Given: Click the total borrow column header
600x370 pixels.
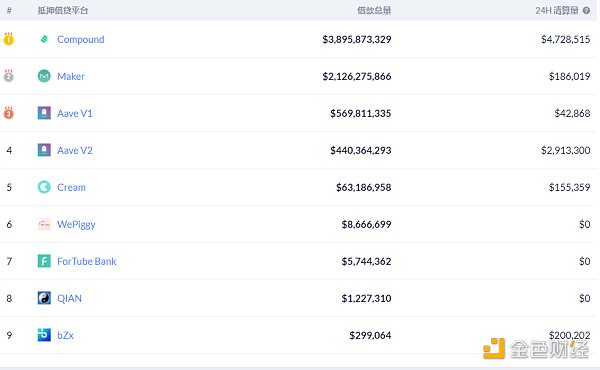Looking at the screenshot, I should click(374, 11).
